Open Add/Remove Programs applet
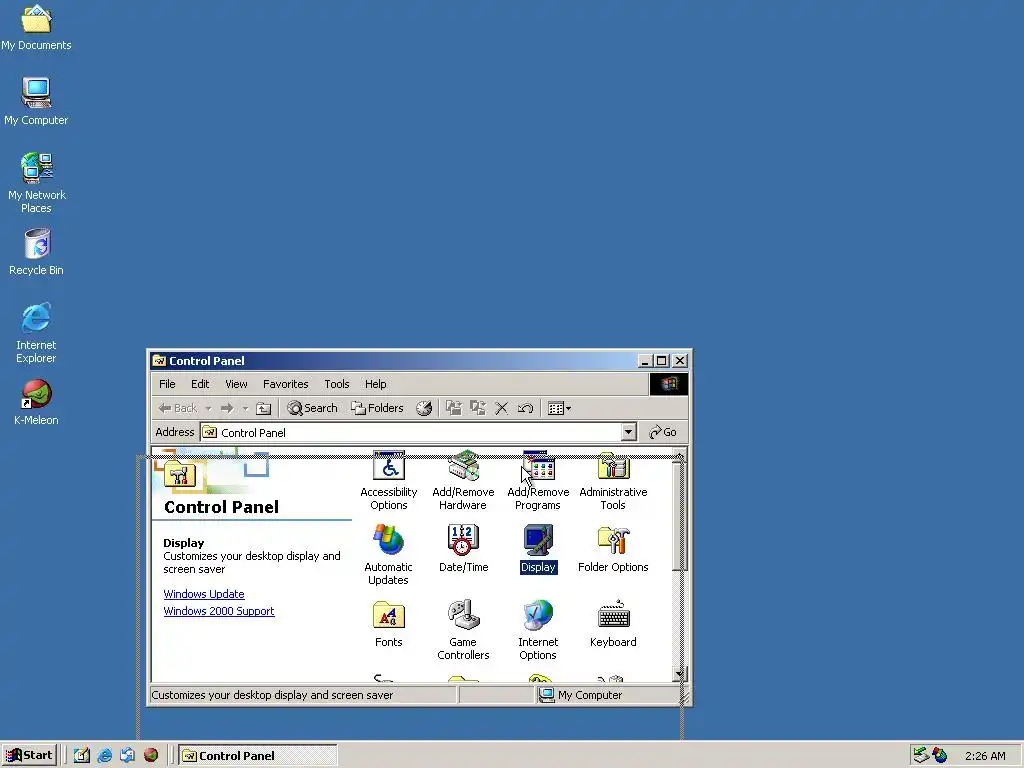Screen dimensions: 1024x768 coord(538,480)
